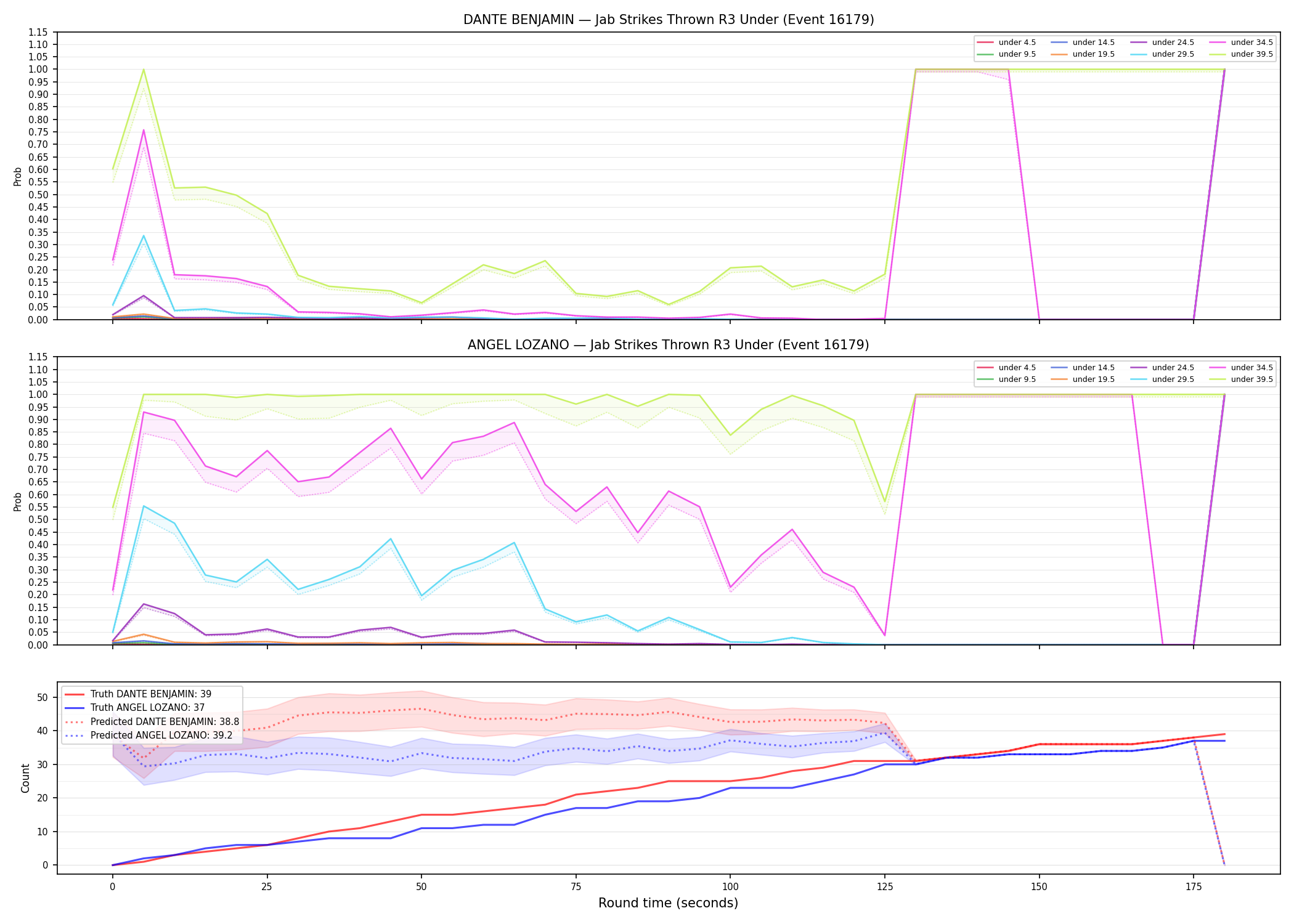Click solid blue line sample for Truth Angel

74,708
